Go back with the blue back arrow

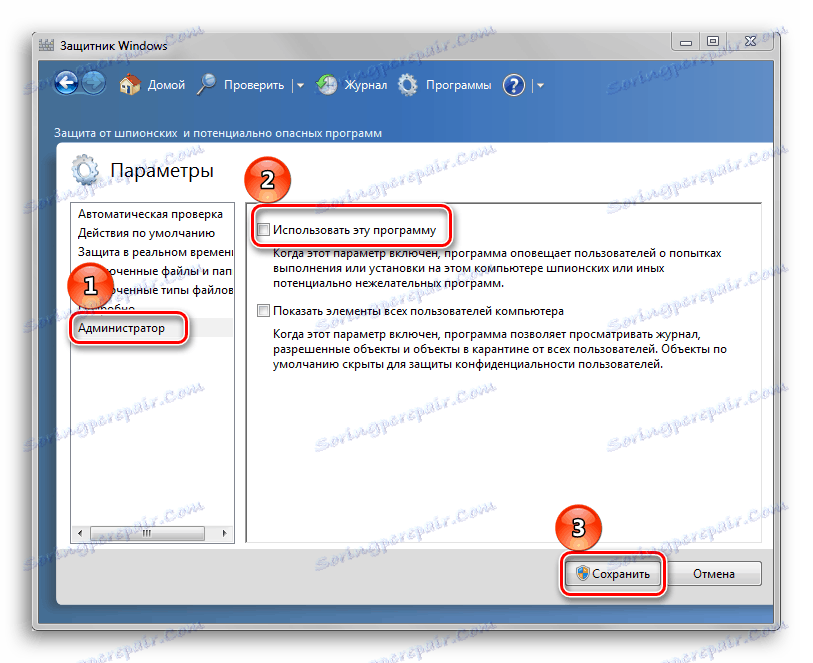(x=66, y=83)
